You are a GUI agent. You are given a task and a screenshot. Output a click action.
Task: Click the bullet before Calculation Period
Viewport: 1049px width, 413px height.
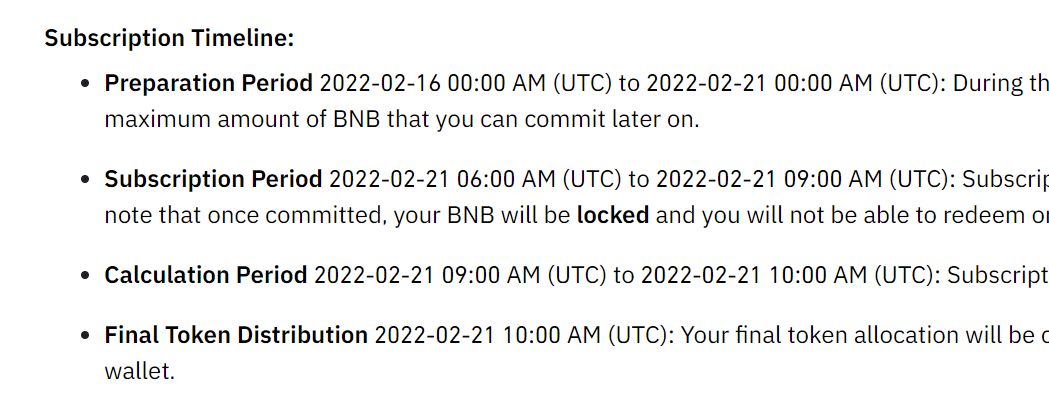85,276
